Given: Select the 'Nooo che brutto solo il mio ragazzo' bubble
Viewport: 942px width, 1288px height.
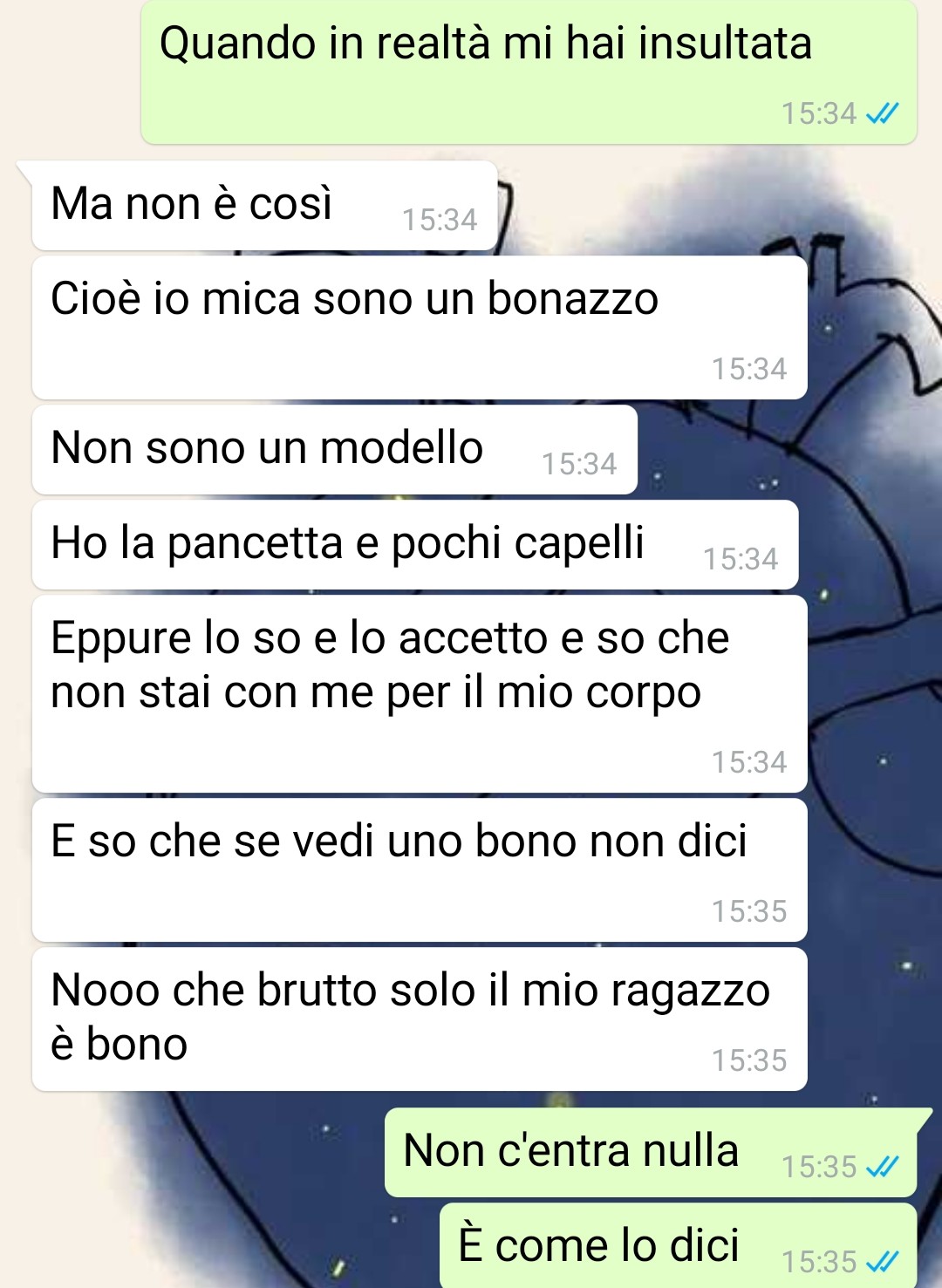Looking at the screenshot, I should (x=420, y=1019).
